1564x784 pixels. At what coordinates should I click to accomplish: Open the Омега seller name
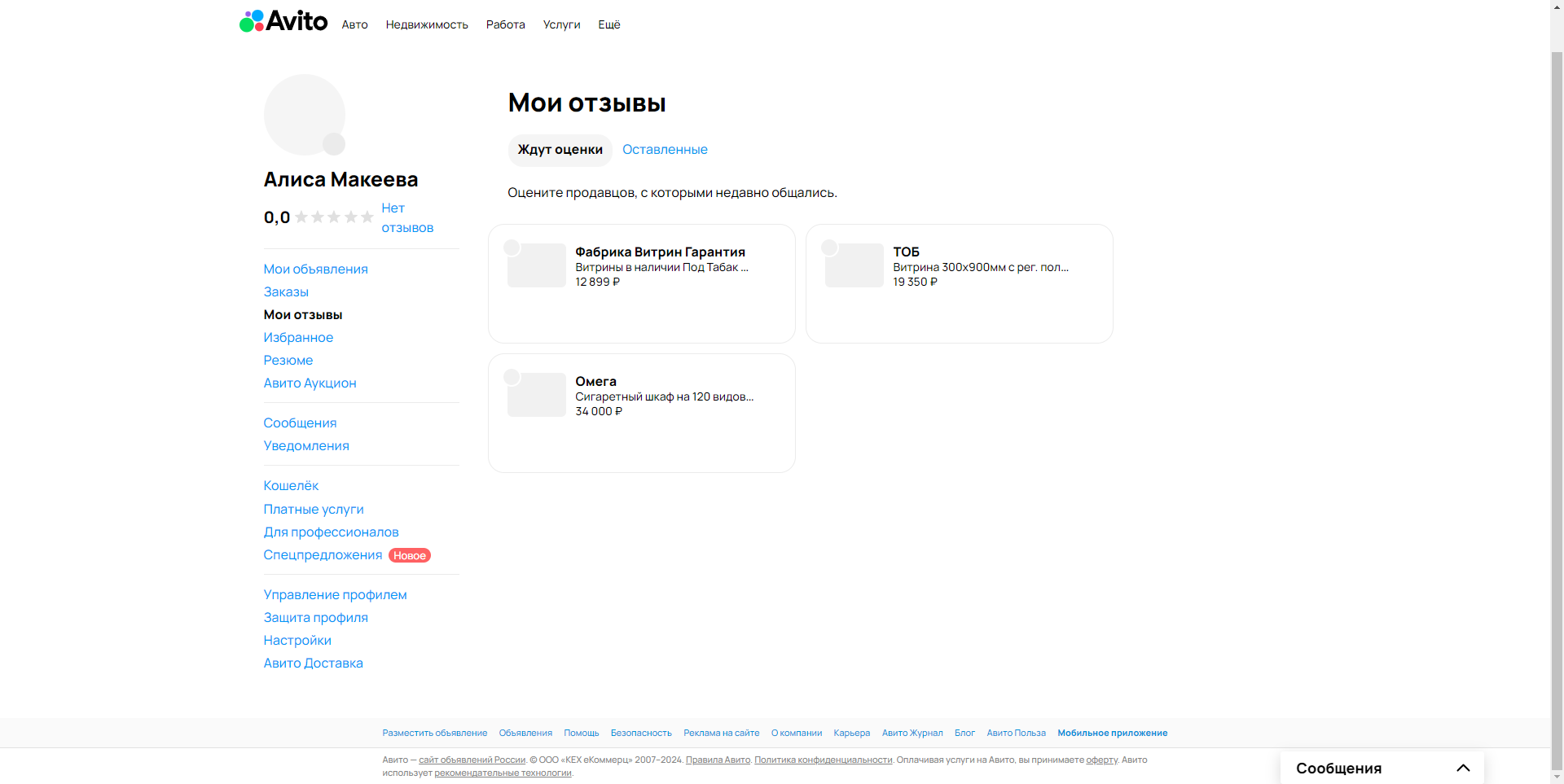(x=595, y=382)
